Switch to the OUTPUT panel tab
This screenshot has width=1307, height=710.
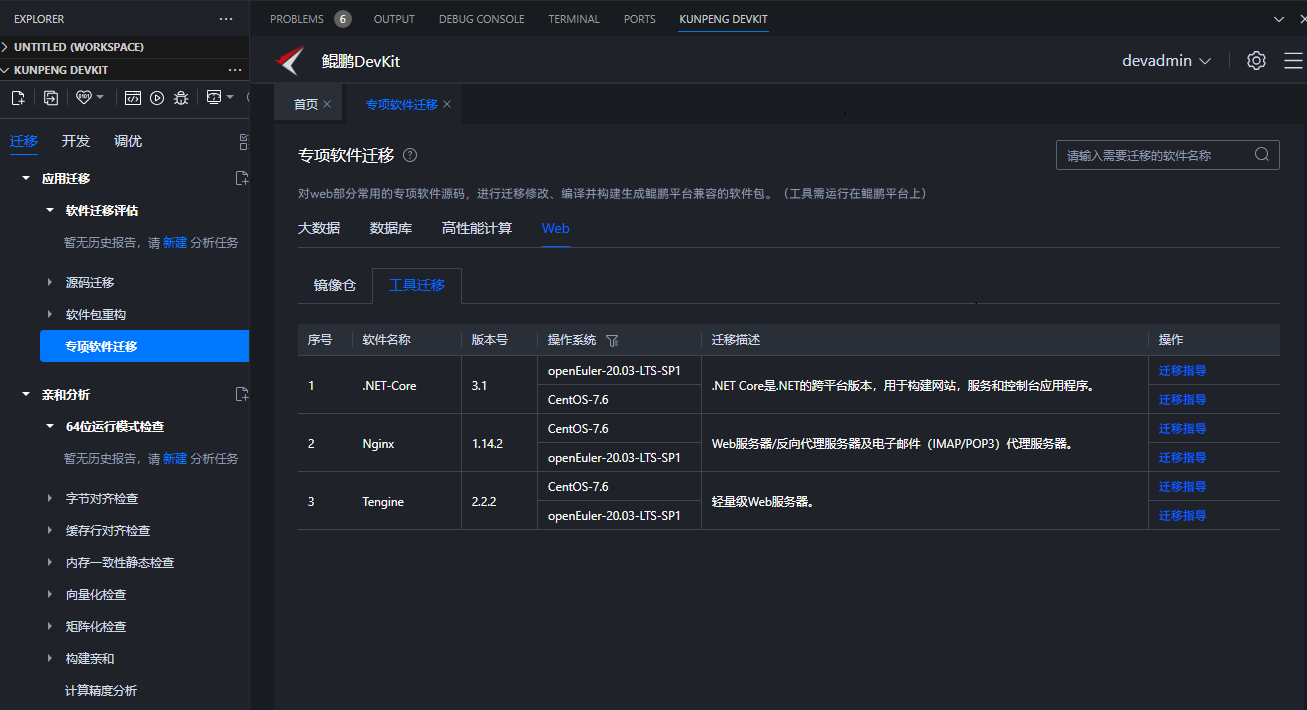394,19
